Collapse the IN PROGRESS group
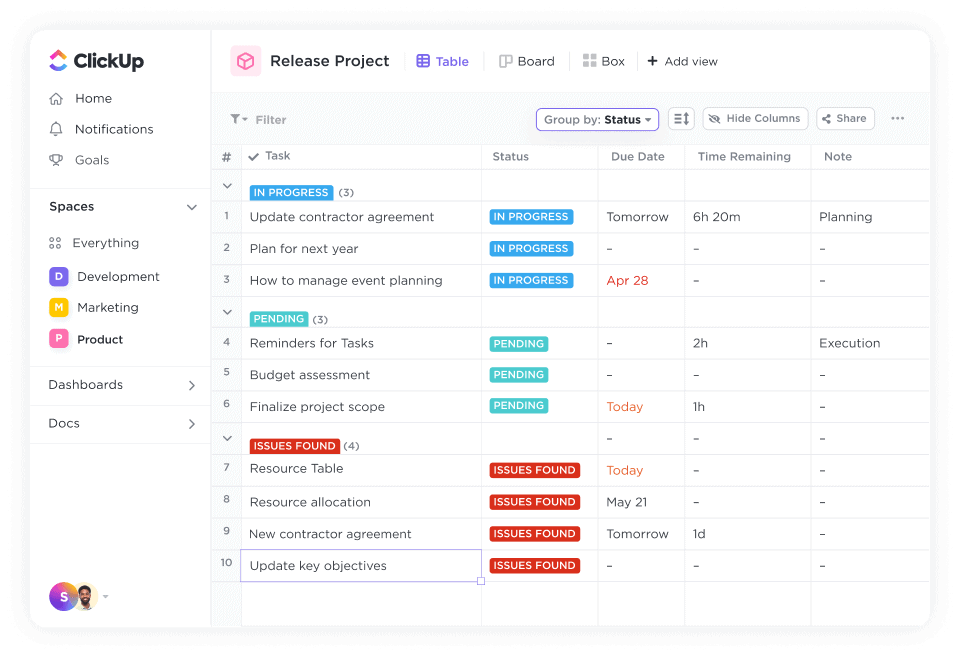 pos(227,186)
